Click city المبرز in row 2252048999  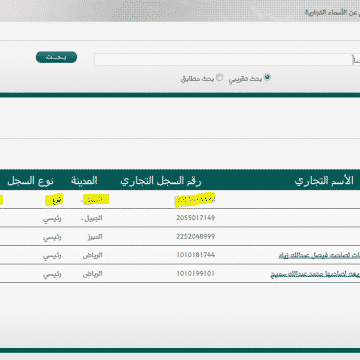[x=95, y=237]
